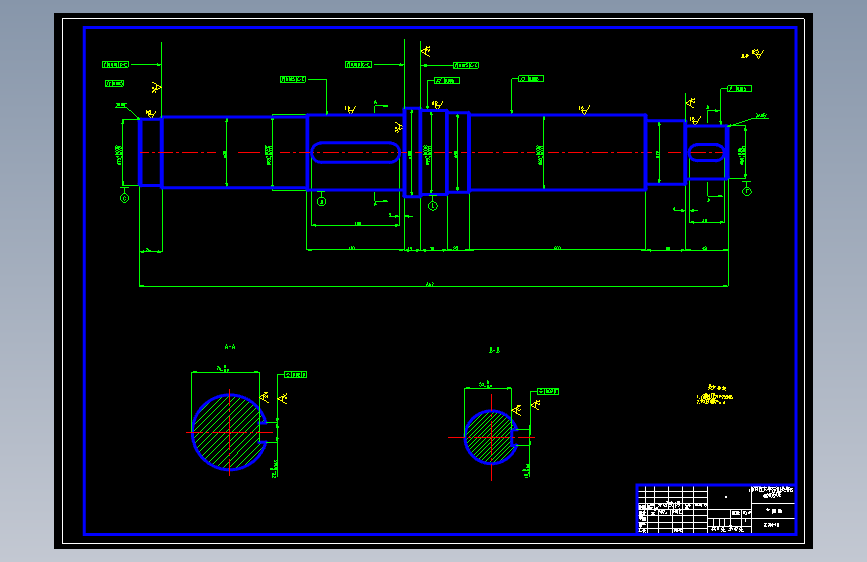Click the surface finish symbol in the sheet's top-right corner
Image resolution: width=867 pixels, height=562 pixels.
click(x=753, y=54)
